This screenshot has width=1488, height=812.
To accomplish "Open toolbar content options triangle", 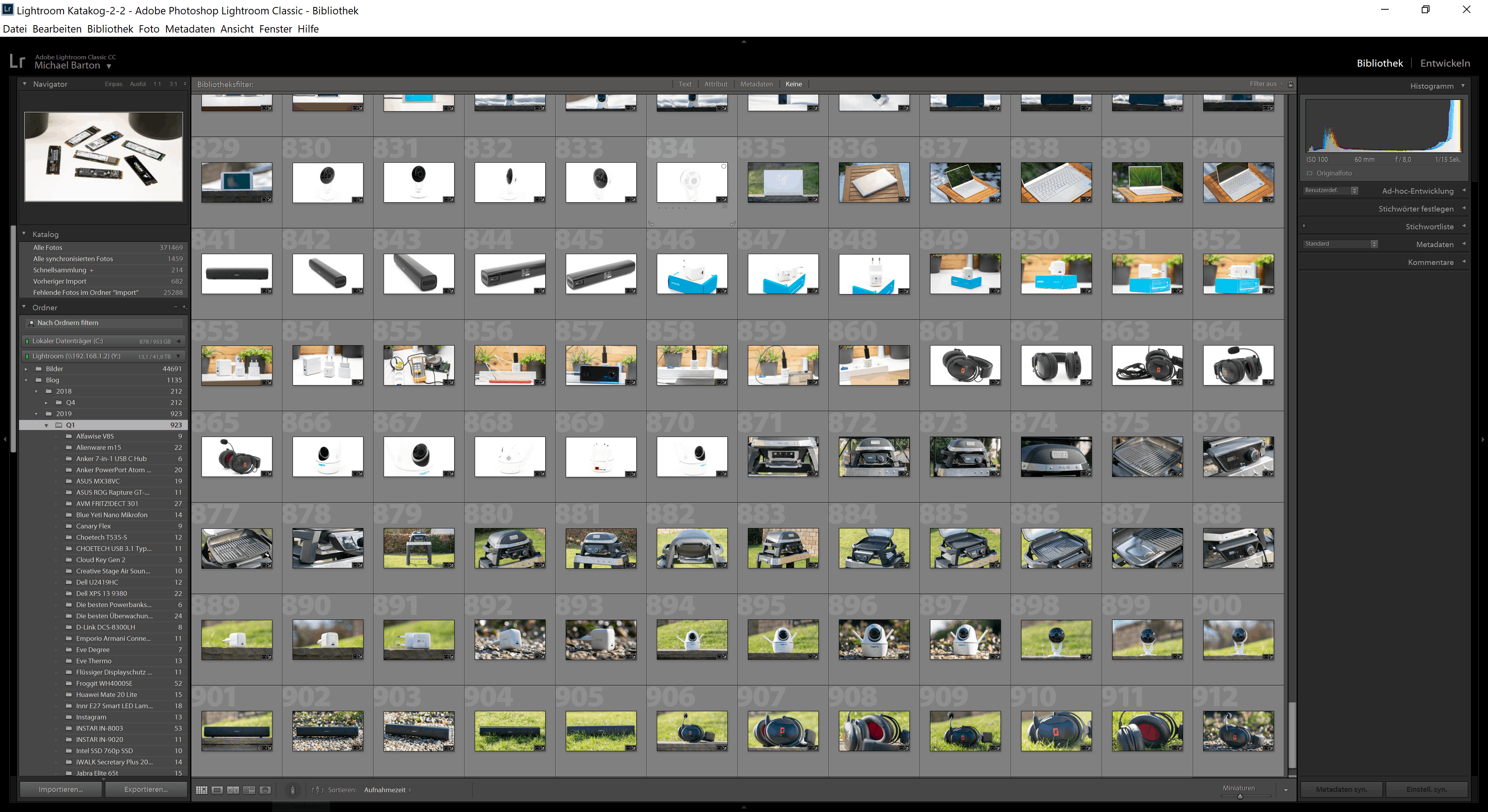I will [1286, 790].
